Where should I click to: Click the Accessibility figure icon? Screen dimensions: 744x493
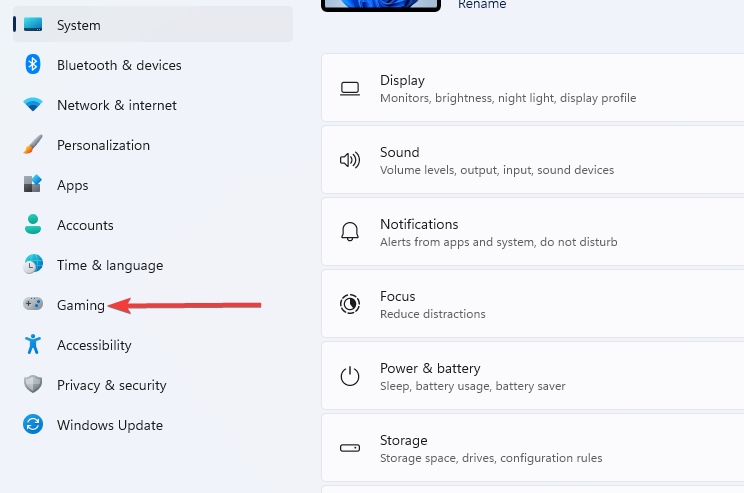(x=33, y=344)
